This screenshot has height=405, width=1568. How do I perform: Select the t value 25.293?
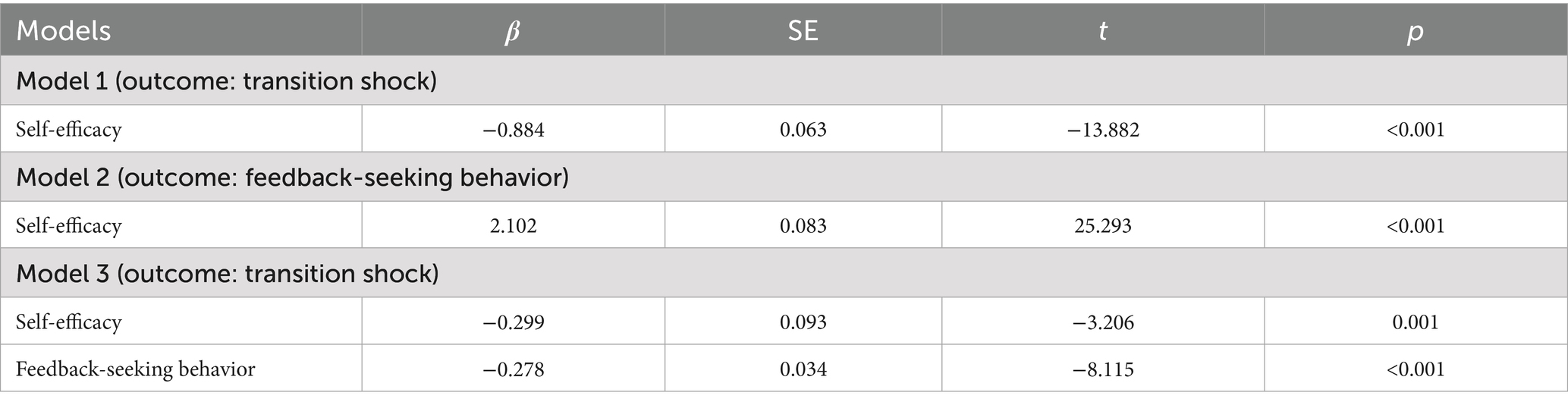tap(1103, 226)
